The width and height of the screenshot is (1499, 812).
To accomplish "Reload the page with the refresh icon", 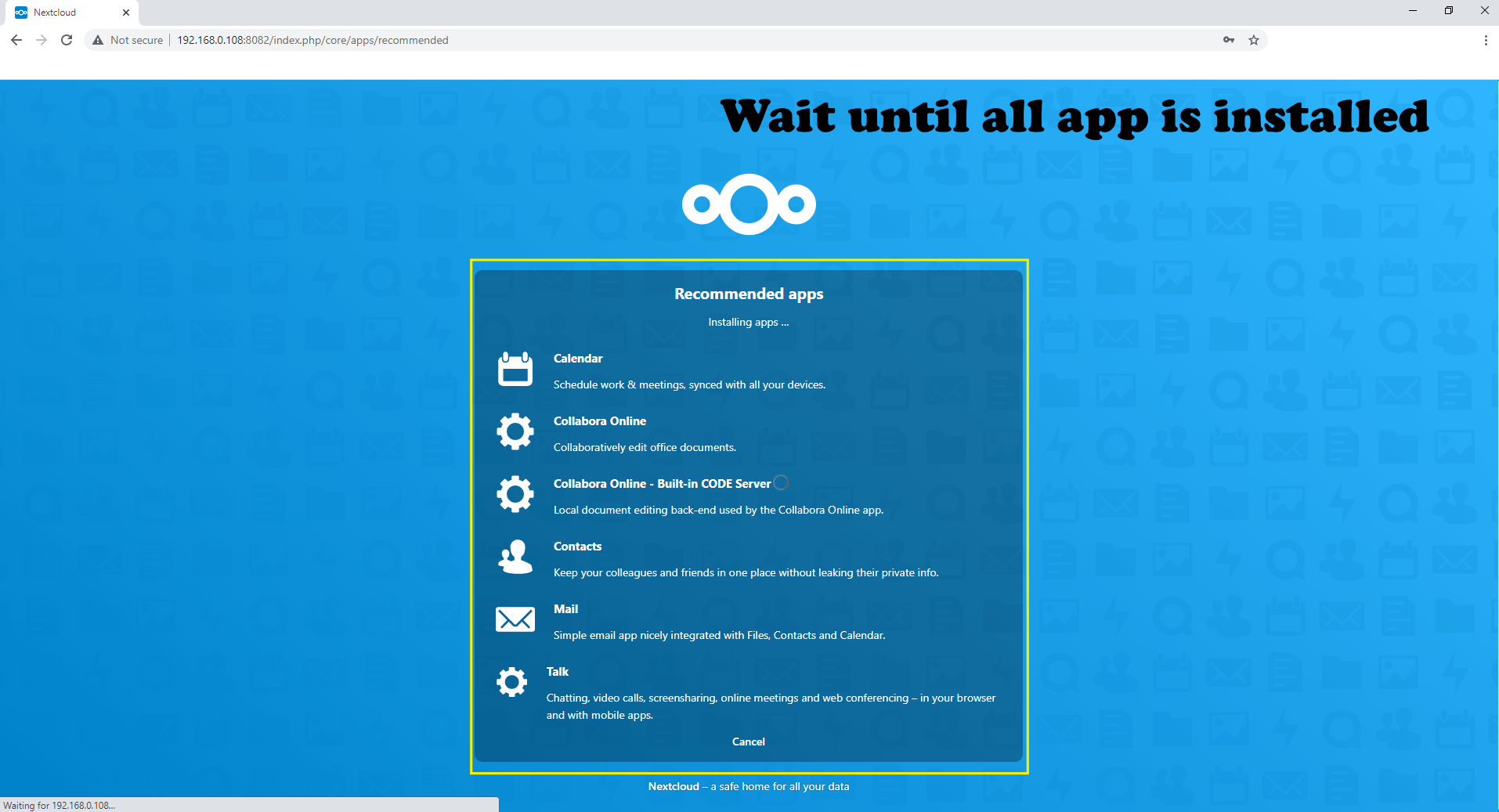I will [x=67, y=40].
